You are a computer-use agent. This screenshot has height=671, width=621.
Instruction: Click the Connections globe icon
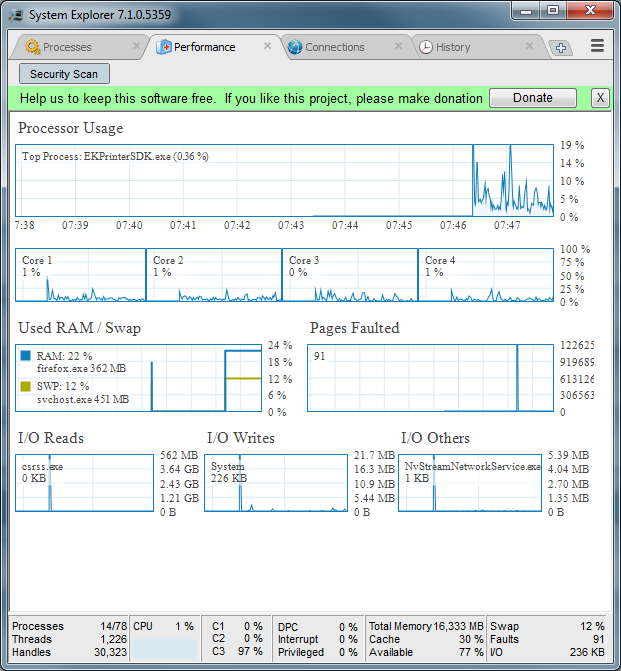(x=295, y=47)
